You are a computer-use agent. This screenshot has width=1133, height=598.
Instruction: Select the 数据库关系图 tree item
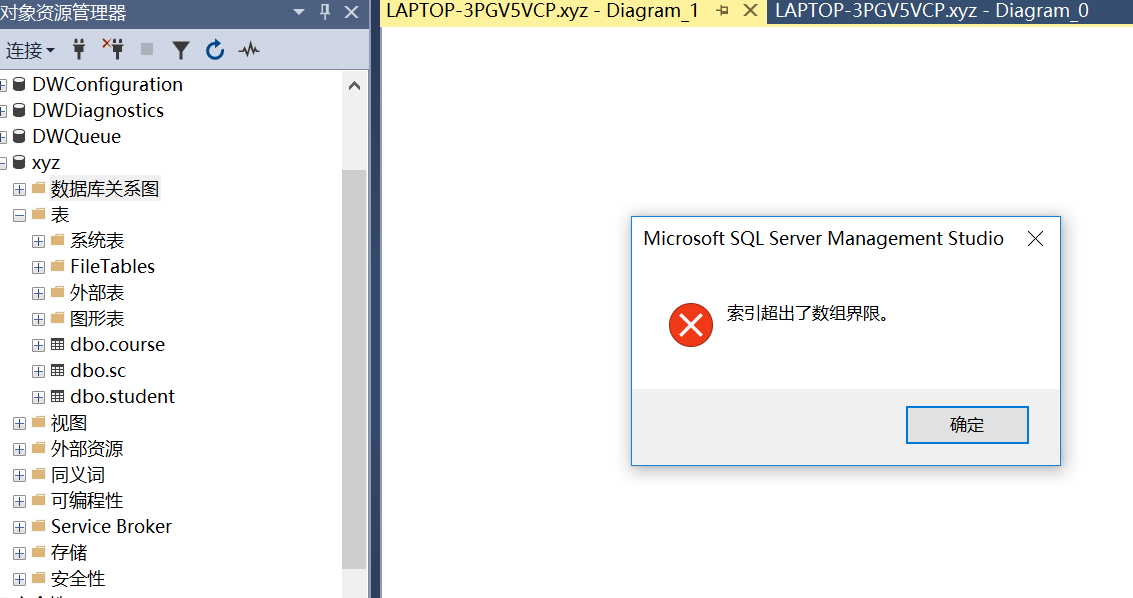click(105, 188)
